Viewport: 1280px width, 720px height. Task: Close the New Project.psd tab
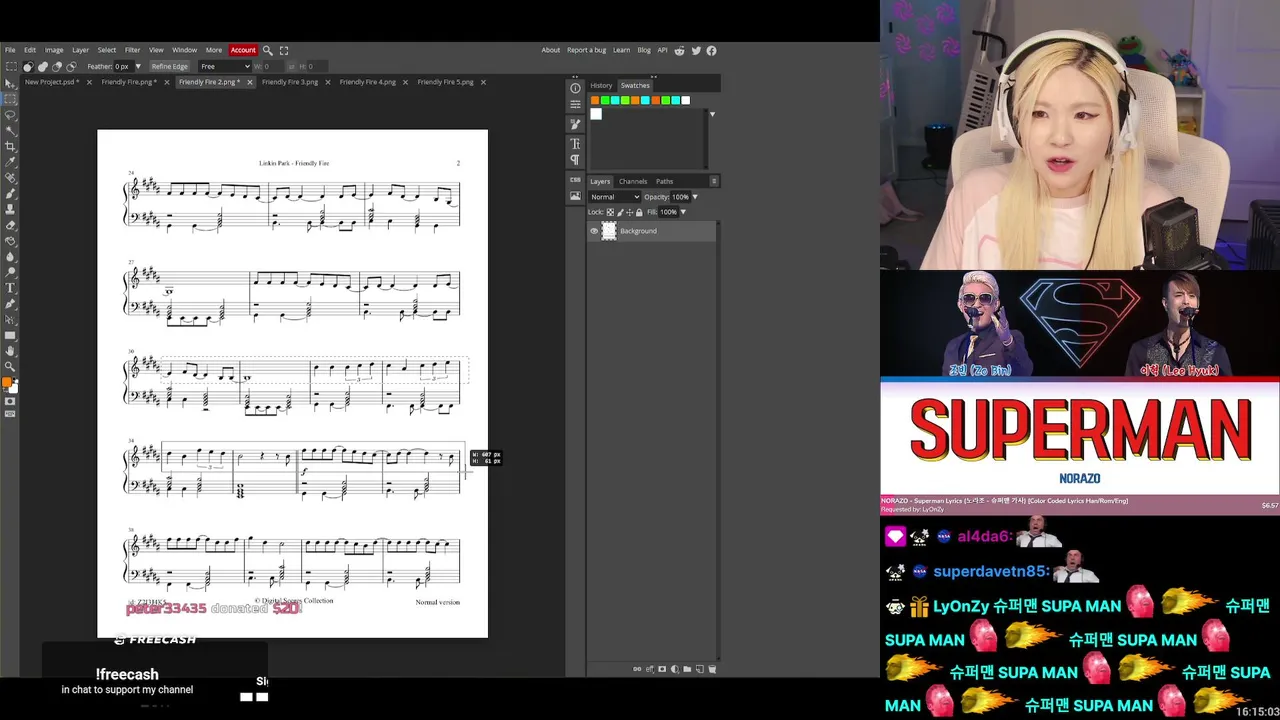click(x=90, y=82)
